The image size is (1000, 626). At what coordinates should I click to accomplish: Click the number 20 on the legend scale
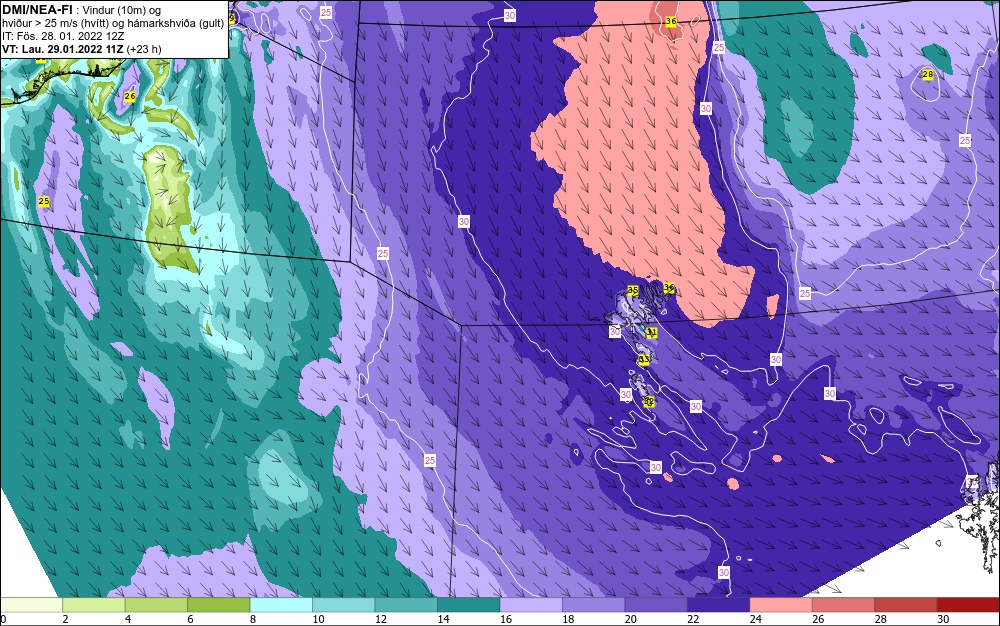pyautogui.click(x=631, y=619)
